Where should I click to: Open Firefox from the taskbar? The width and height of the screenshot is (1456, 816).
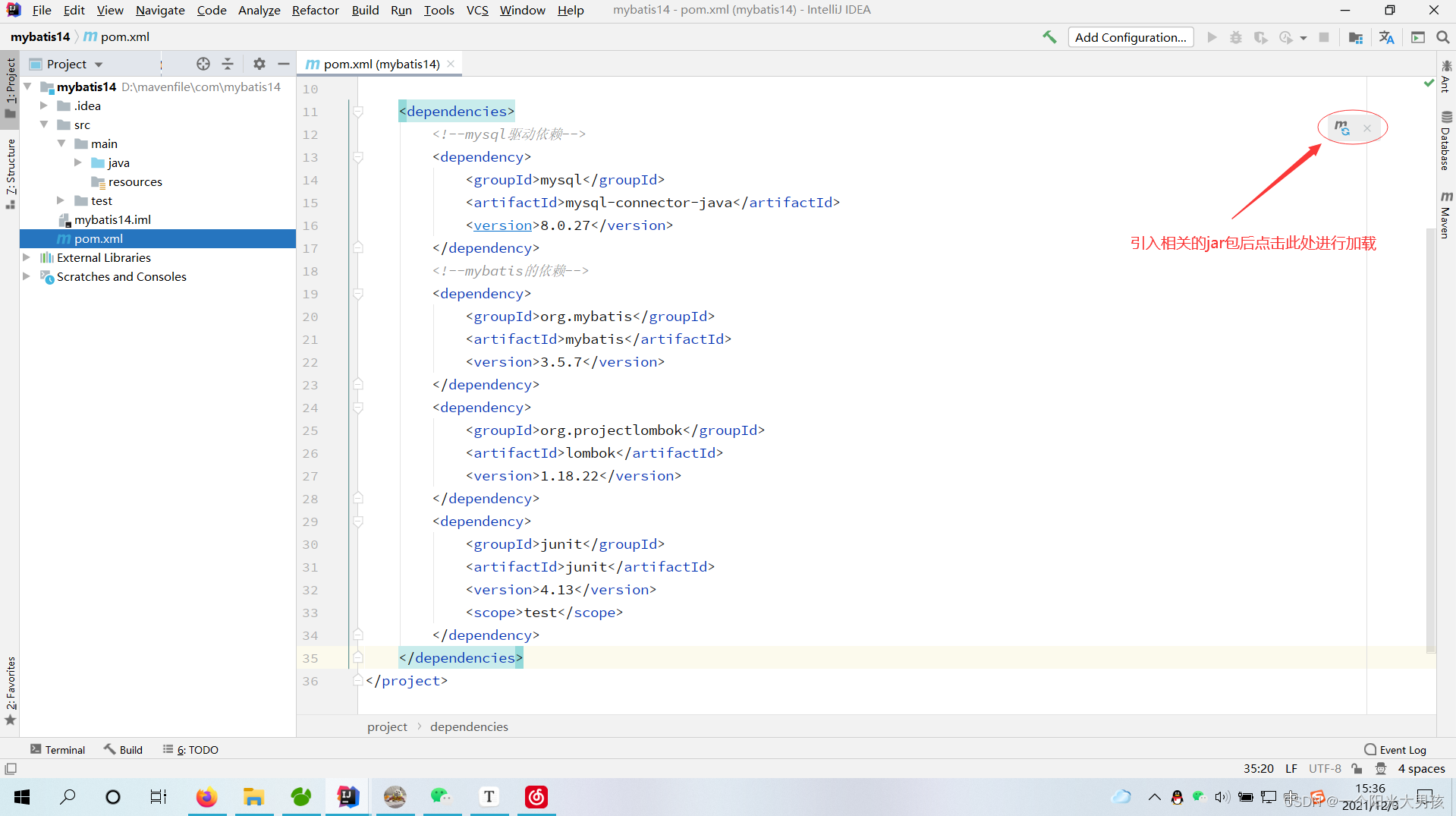(x=206, y=797)
